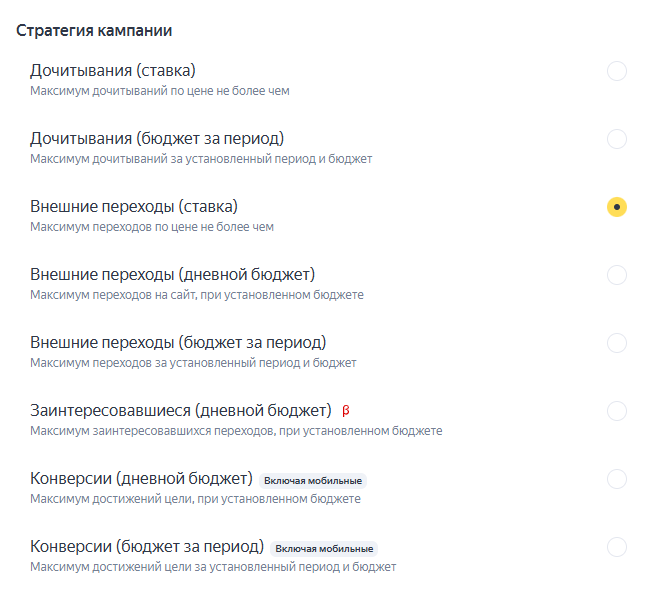Choose Дочитывания (бюджет за период) radio button

tap(617, 139)
